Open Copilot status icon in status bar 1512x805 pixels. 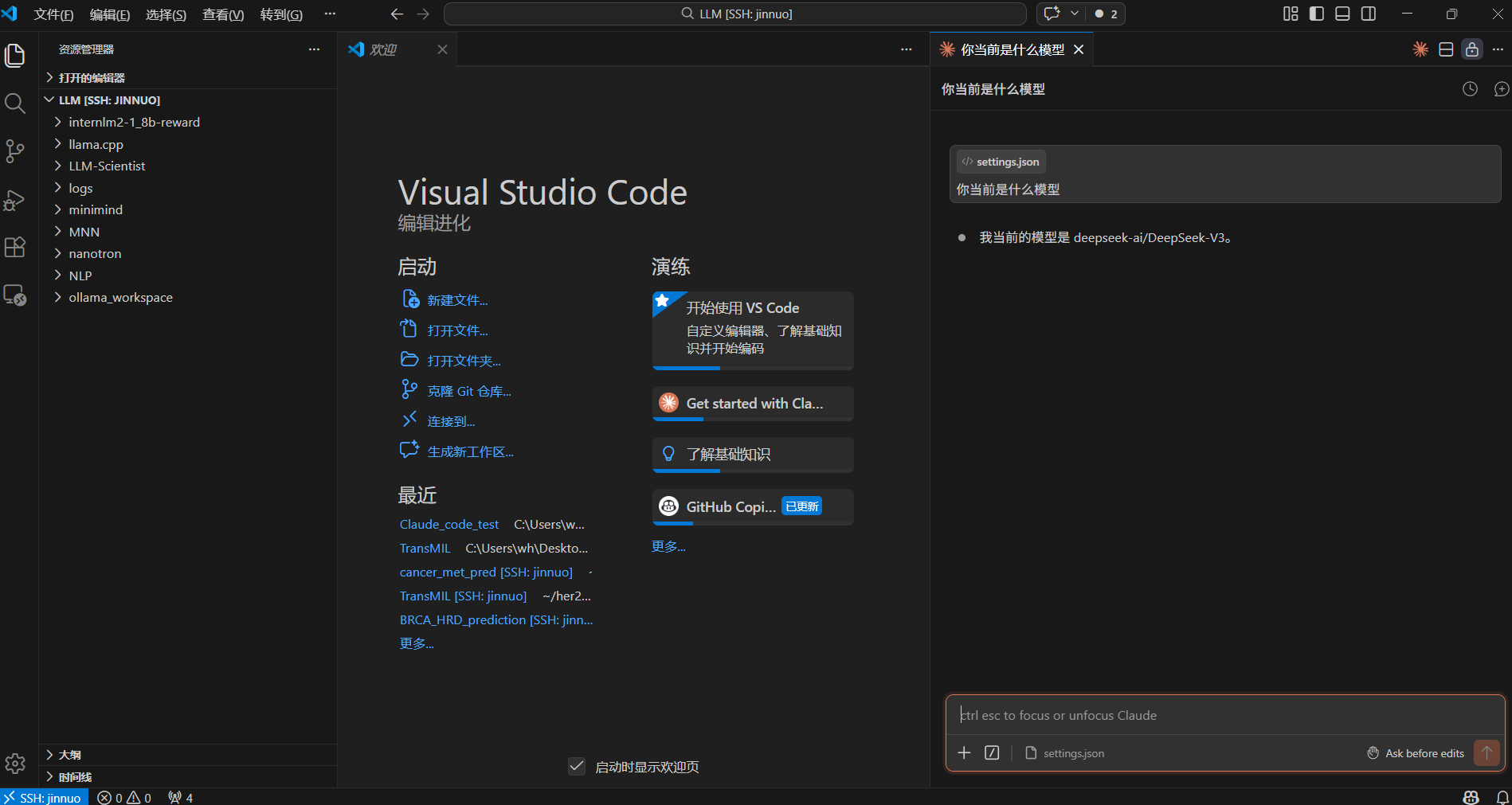coord(1471,797)
